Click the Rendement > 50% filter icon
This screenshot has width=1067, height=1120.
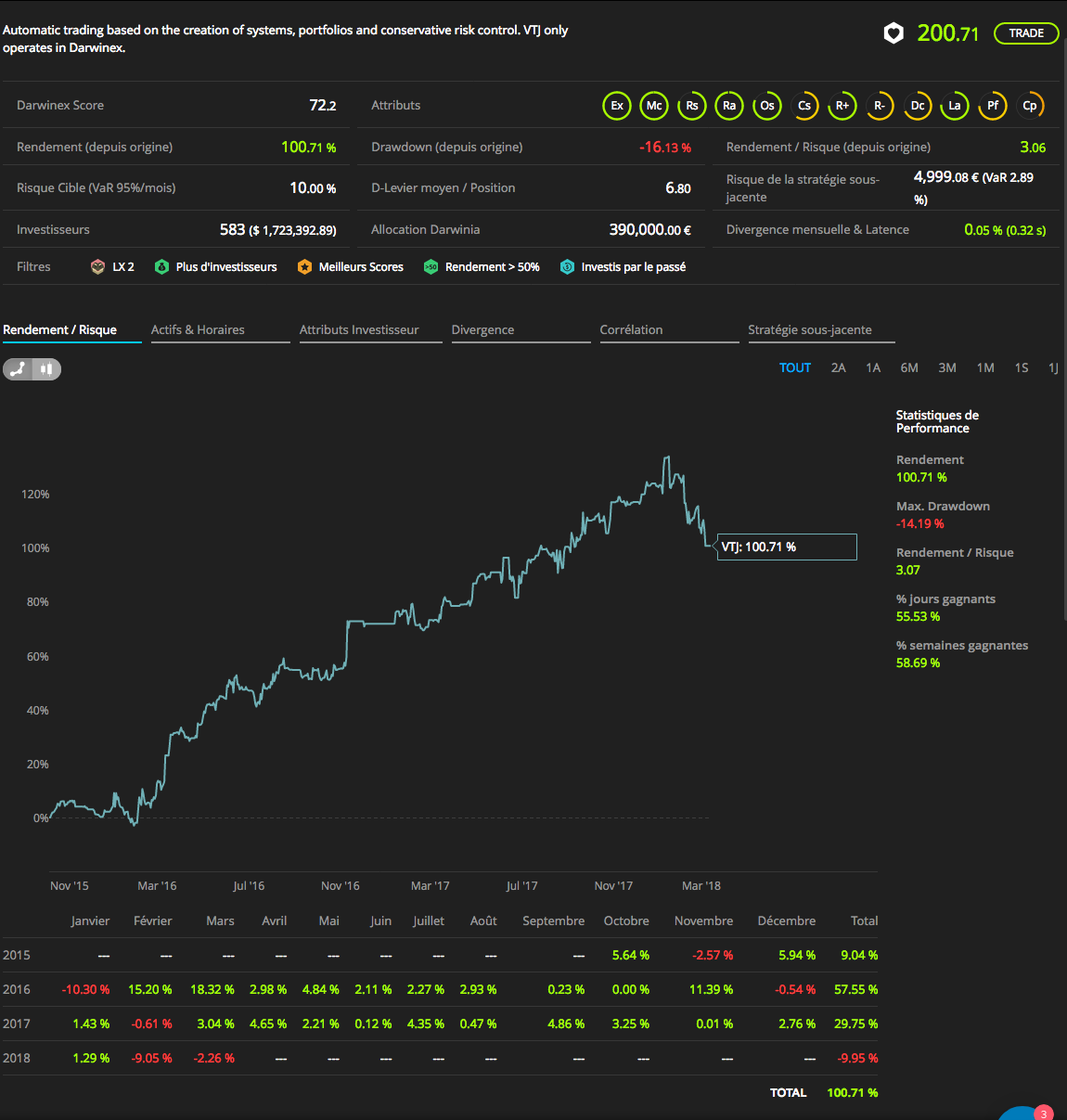(431, 267)
